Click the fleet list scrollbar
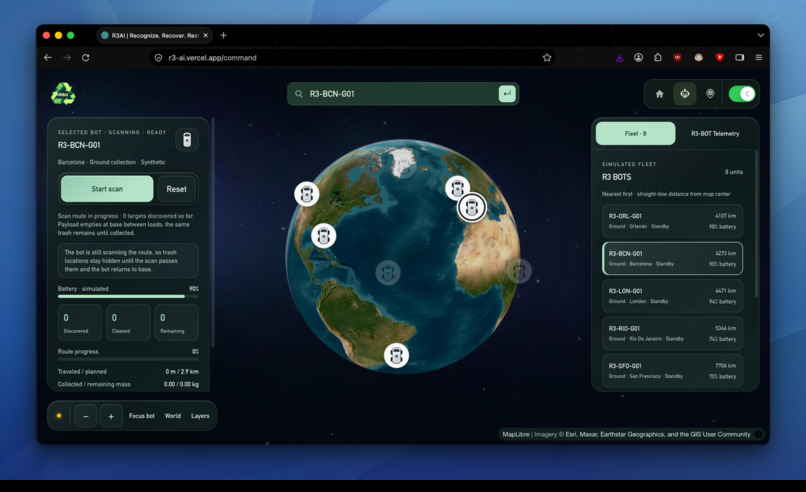Screen dimensions: 806x492 tap(756, 223)
